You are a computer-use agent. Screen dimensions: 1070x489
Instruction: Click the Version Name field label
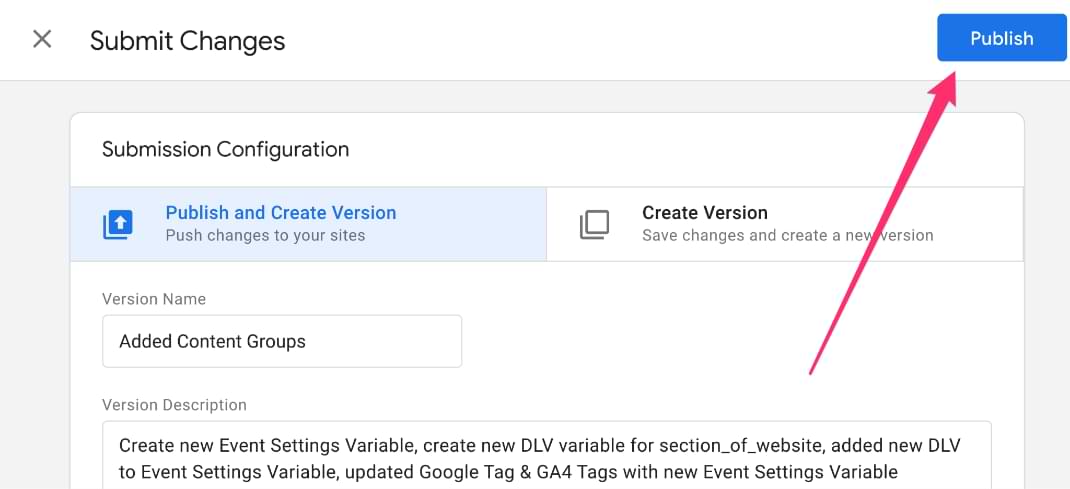click(154, 299)
